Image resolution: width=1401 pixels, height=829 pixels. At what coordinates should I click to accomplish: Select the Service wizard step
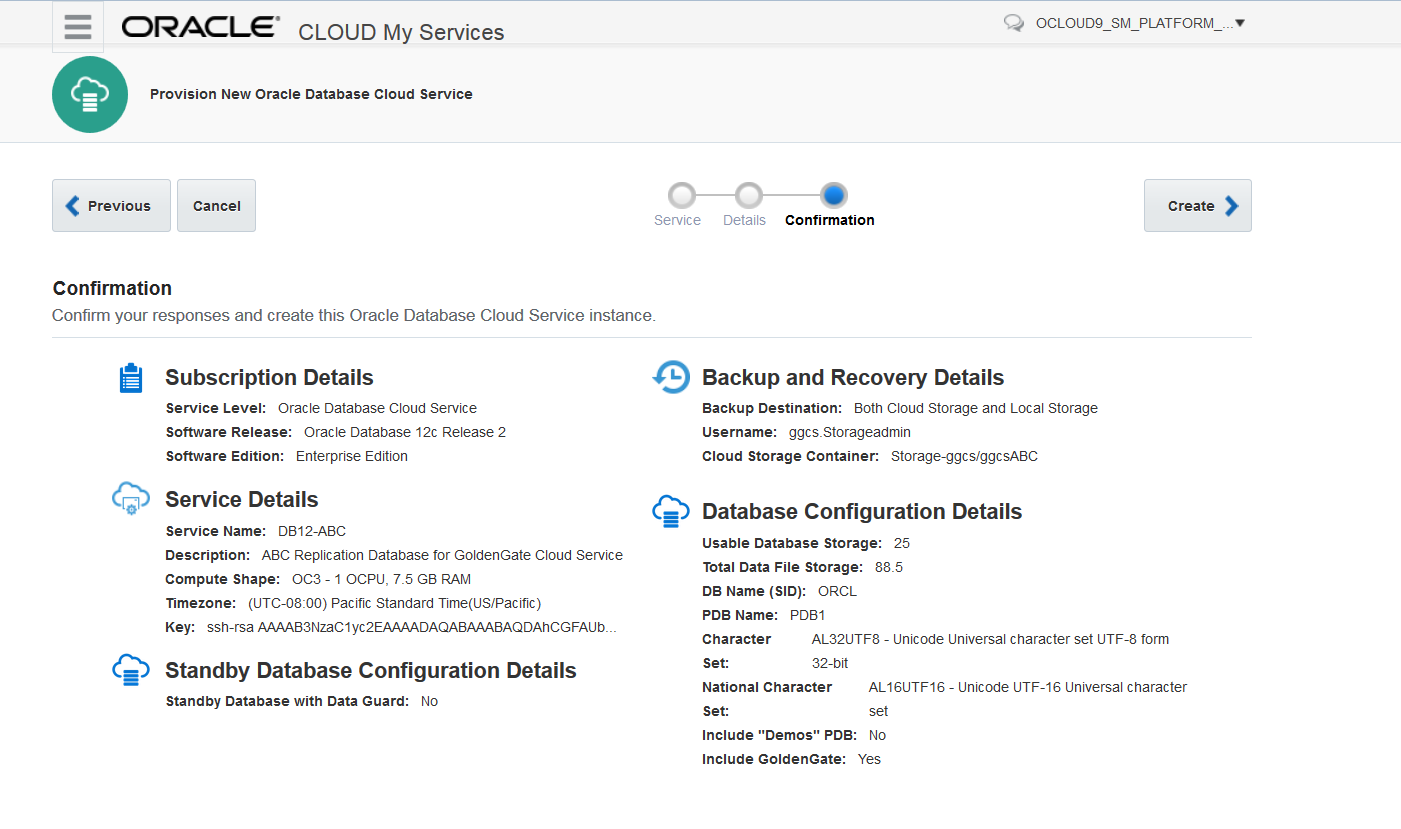click(x=680, y=194)
